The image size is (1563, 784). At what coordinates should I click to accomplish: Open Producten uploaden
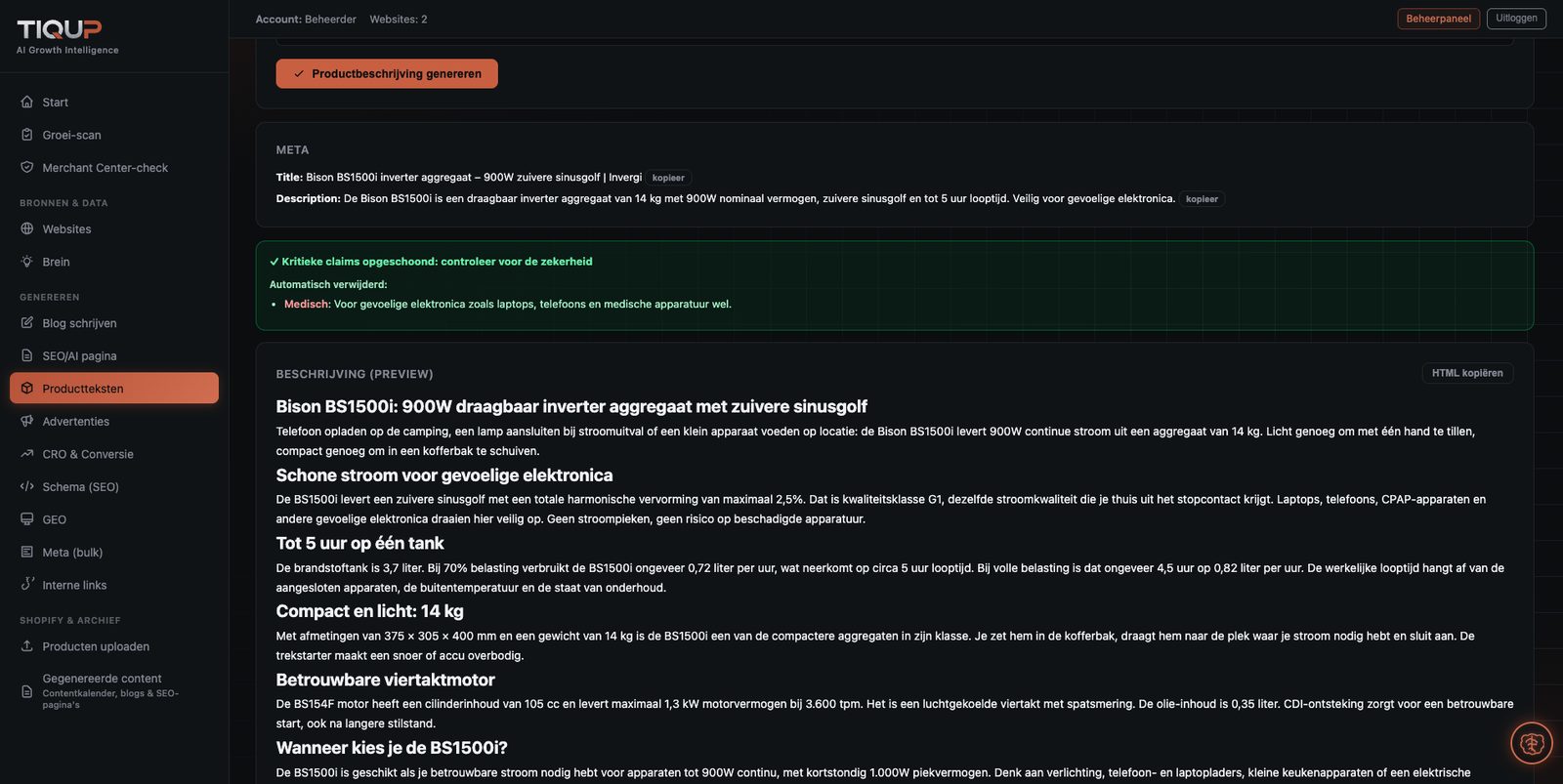click(114, 646)
